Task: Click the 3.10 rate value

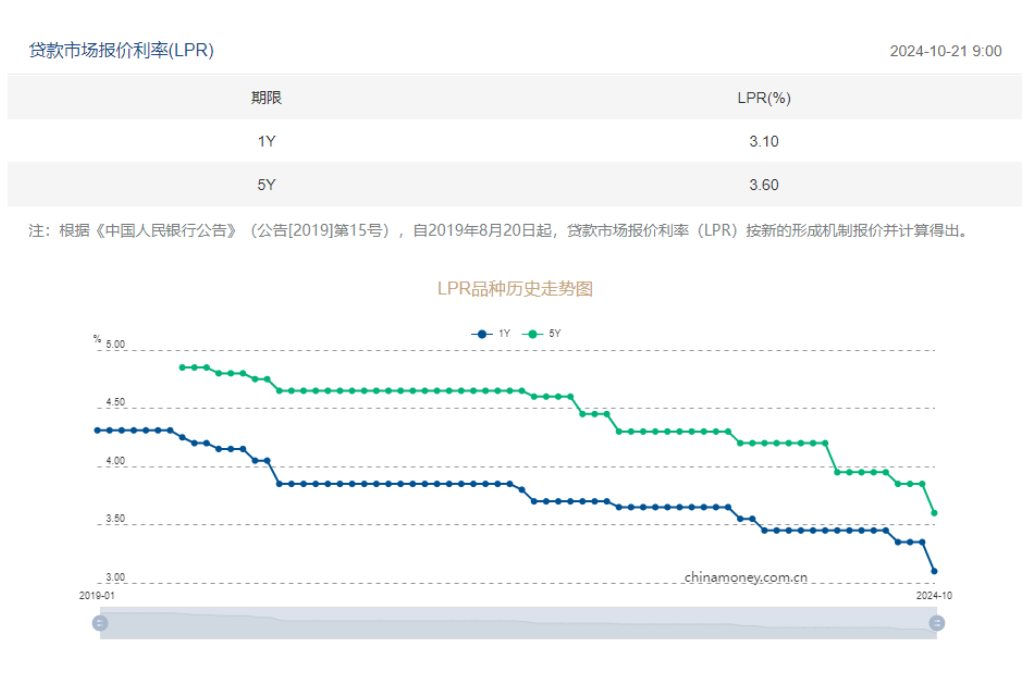Action: 764,141
